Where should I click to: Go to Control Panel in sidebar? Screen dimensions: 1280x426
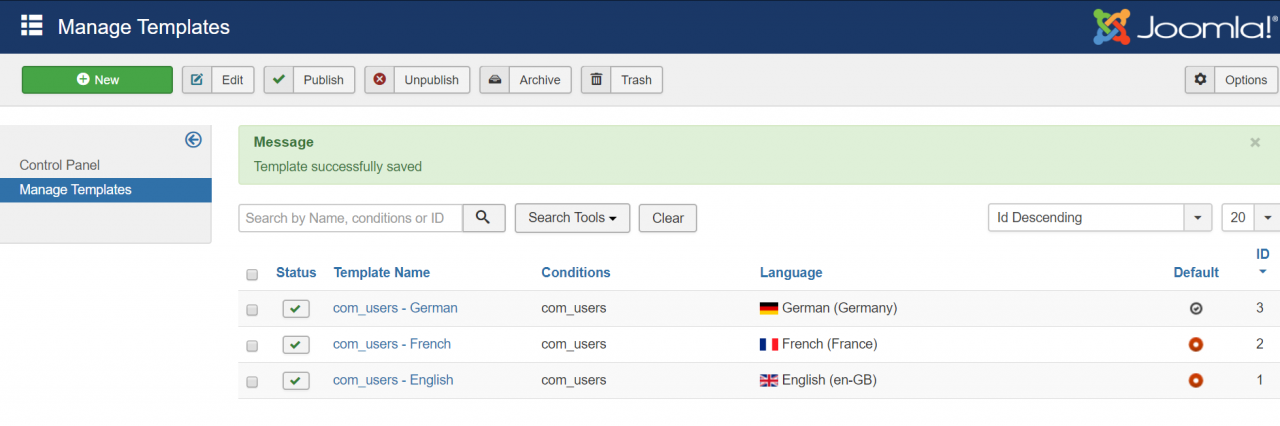(x=60, y=165)
